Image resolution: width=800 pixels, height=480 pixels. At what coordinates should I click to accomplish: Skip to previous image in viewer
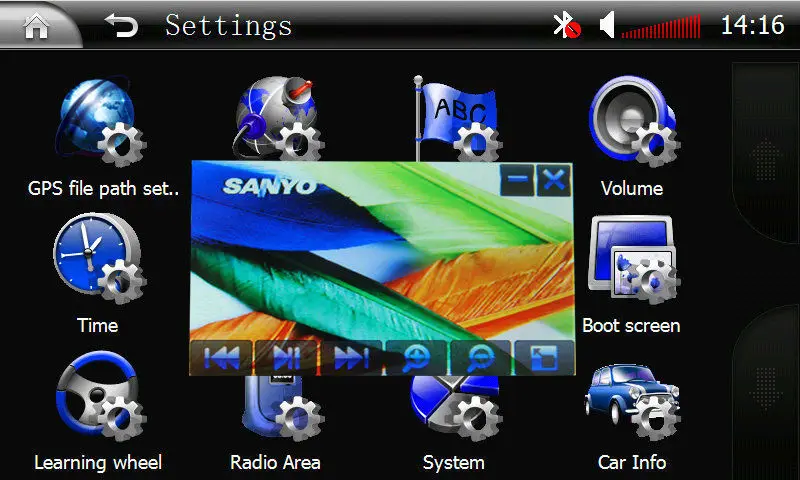pyautogui.click(x=221, y=358)
